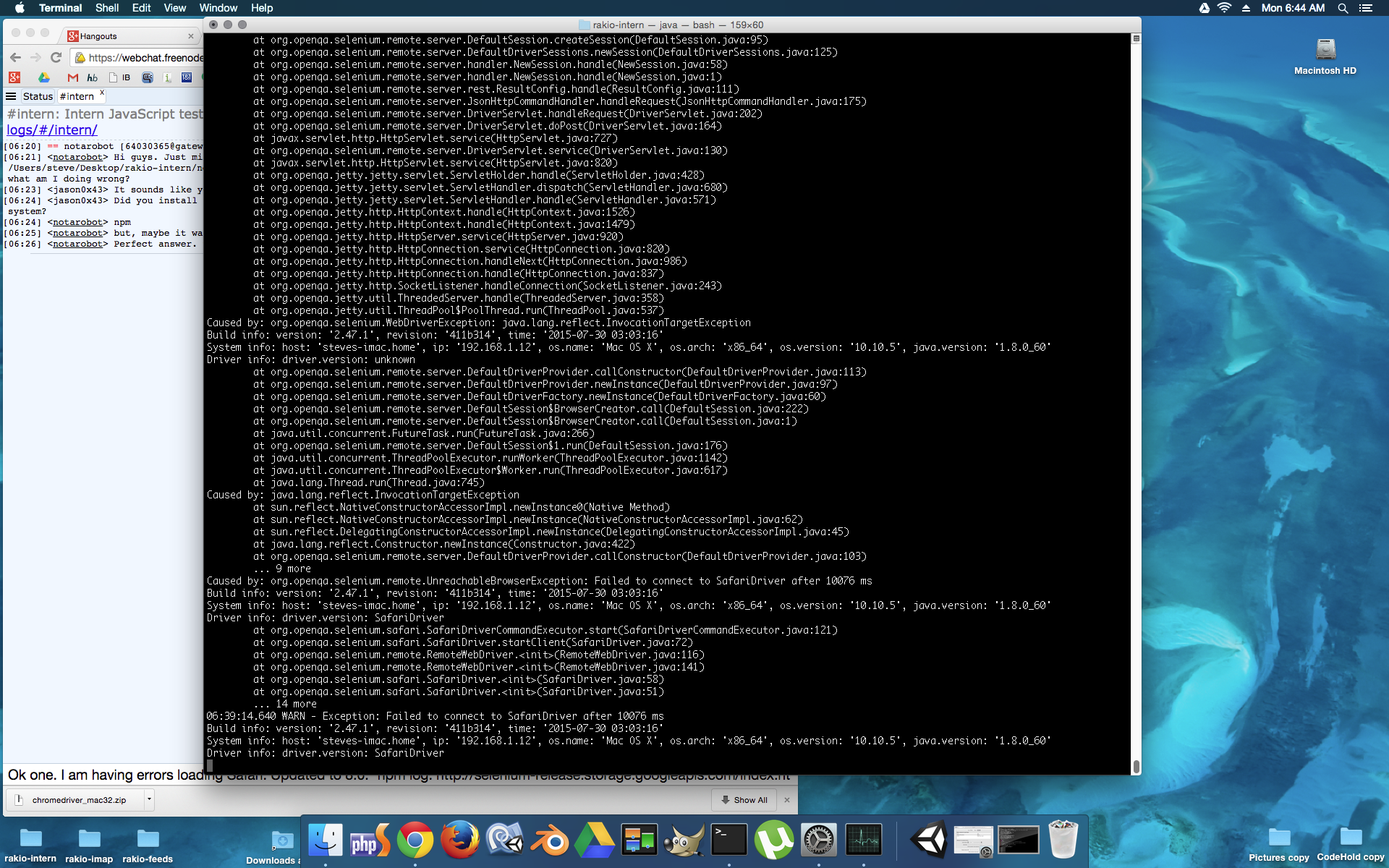Viewport: 1389px width, 868px height.
Task: Close the Chrome downloads bar
Action: tap(787, 800)
